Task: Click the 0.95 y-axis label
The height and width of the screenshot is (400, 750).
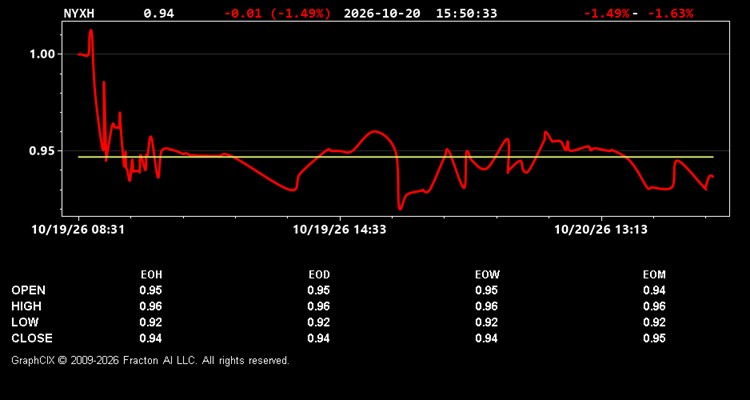Action: pos(41,151)
